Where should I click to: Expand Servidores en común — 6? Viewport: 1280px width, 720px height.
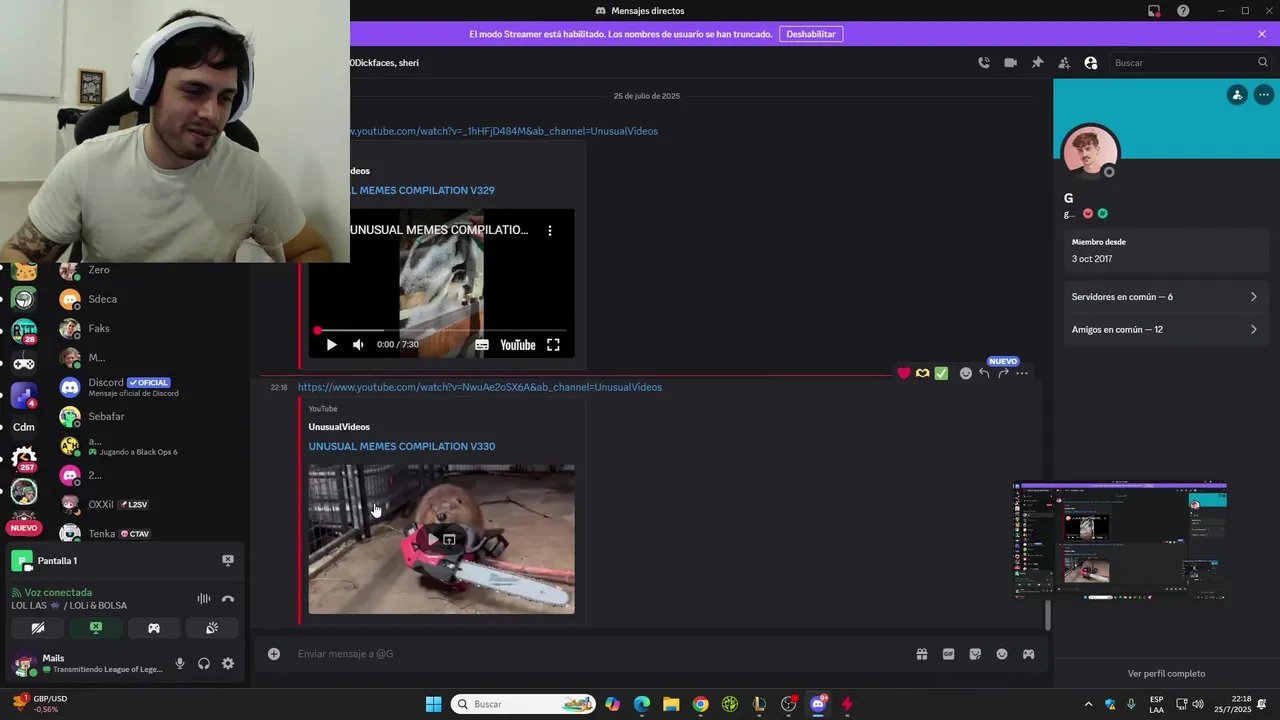coord(1165,297)
